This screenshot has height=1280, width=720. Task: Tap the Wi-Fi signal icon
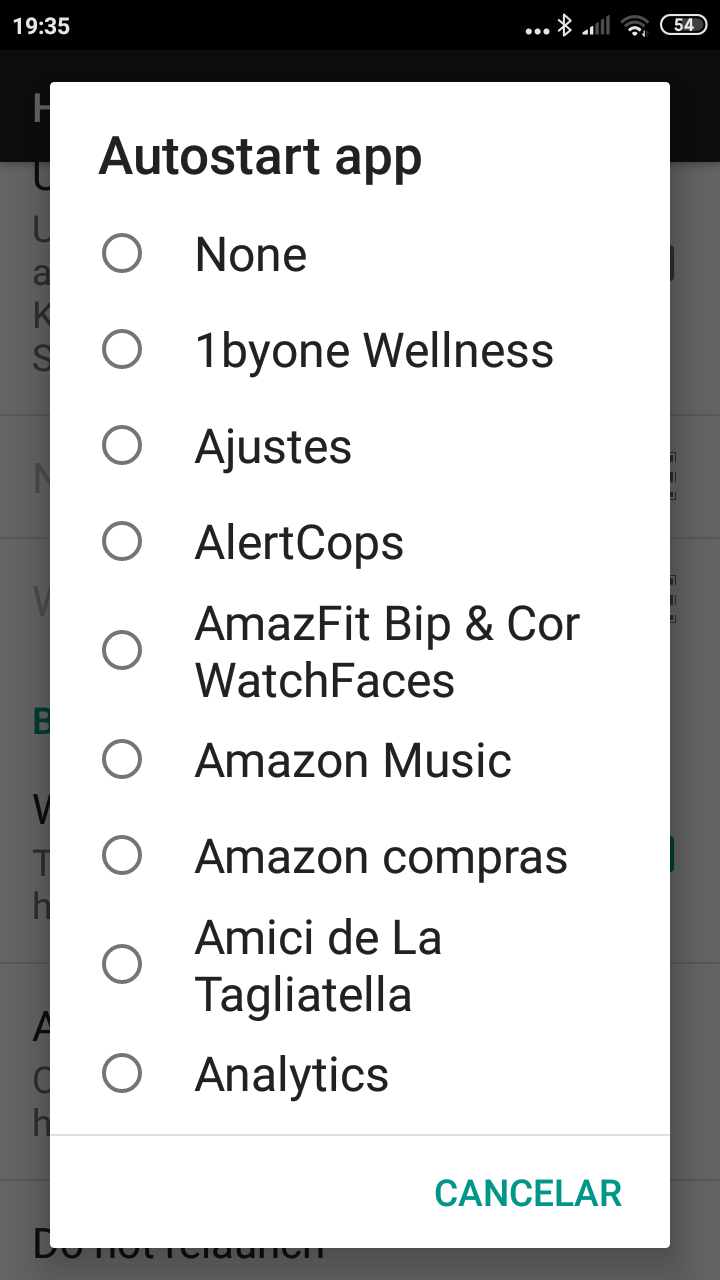[634, 26]
